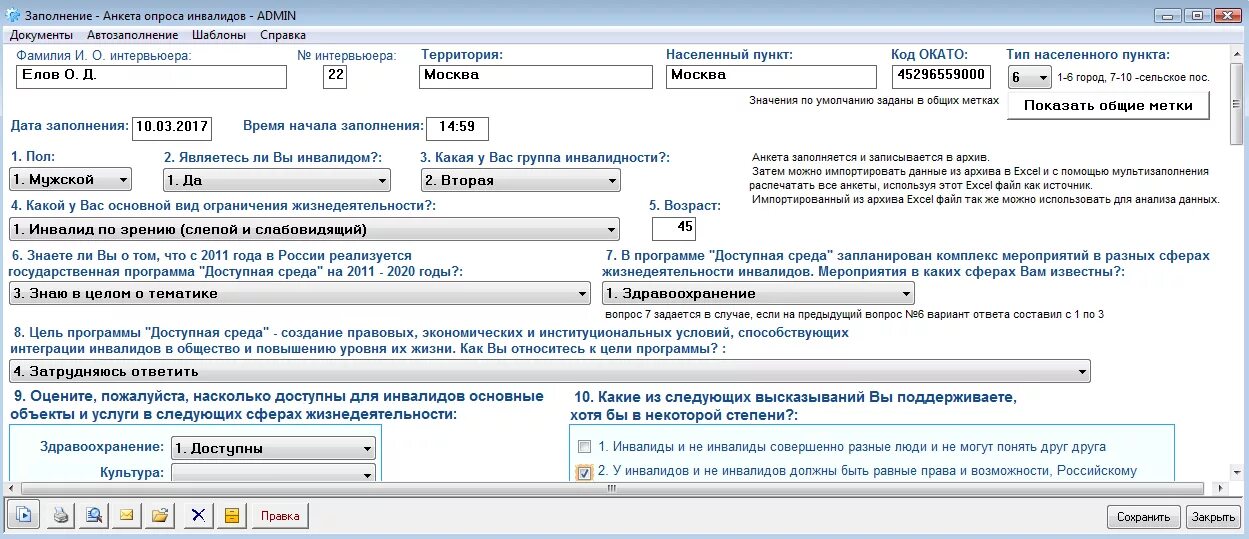
Task: Click the Населенный пункт field
Action: pyautogui.click(x=772, y=76)
